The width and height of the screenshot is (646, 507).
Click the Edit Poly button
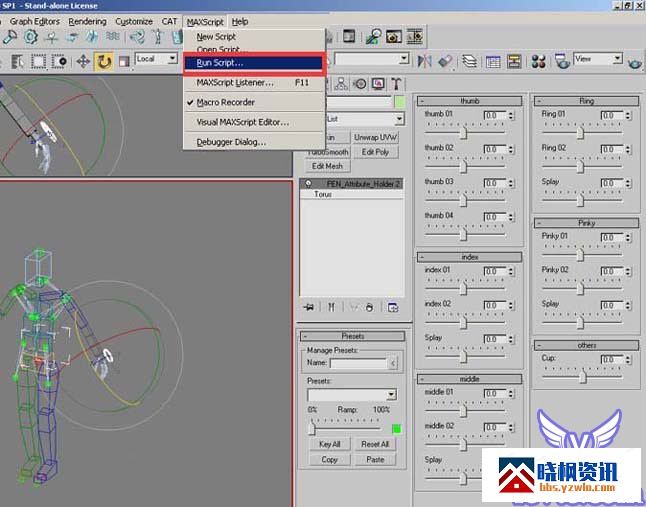(375, 152)
